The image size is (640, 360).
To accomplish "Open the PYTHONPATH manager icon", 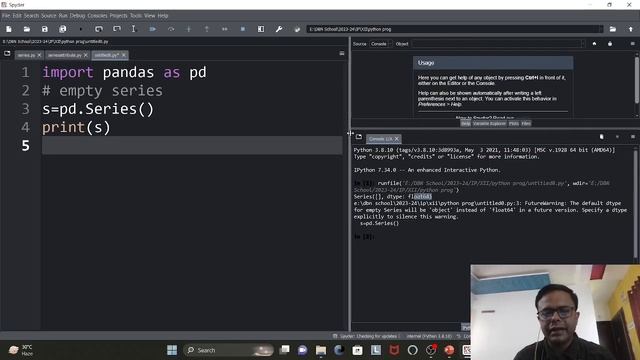I will pyautogui.click(x=297, y=29).
